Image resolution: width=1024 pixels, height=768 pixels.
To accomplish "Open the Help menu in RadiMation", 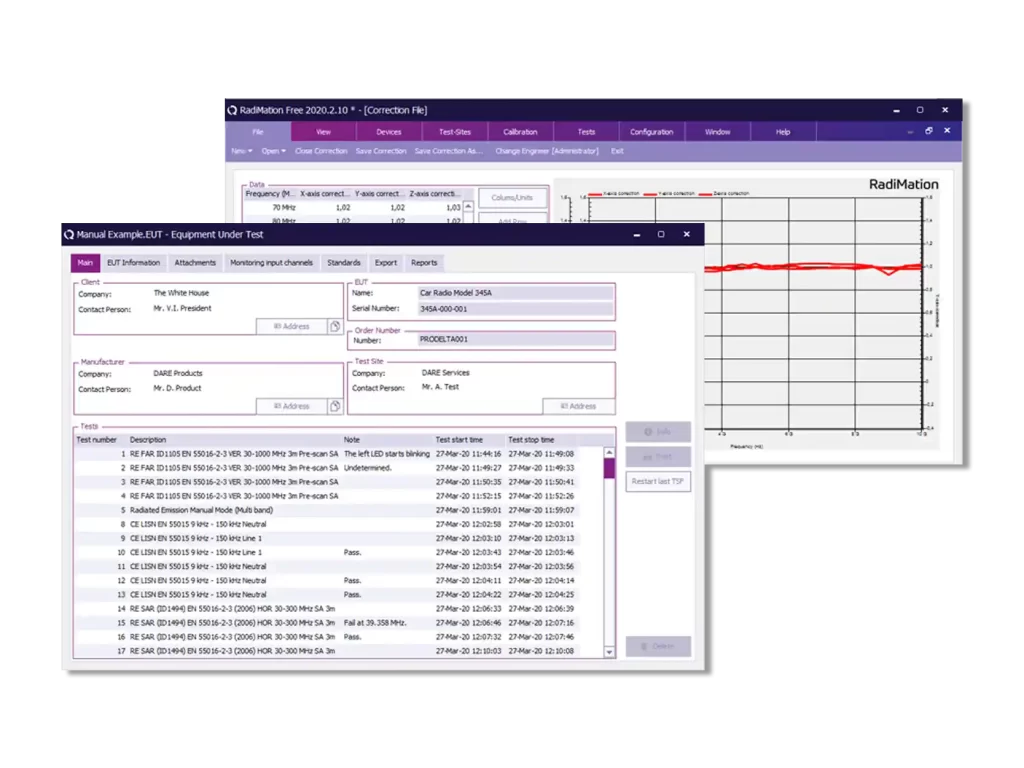I will (x=782, y=131).
